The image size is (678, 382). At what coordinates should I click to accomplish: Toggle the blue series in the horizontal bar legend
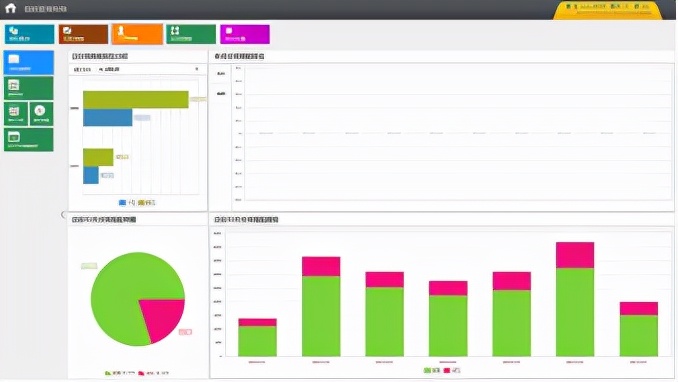tap(126, 202)
